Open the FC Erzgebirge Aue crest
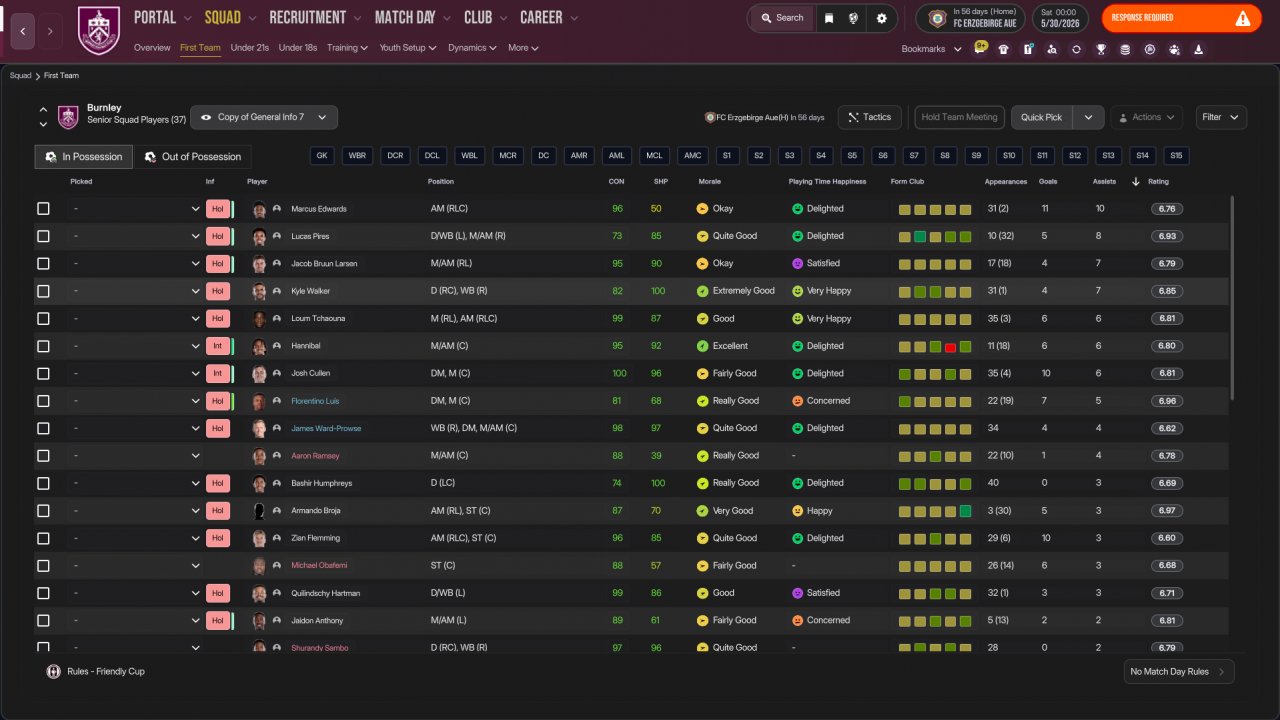 937,18
